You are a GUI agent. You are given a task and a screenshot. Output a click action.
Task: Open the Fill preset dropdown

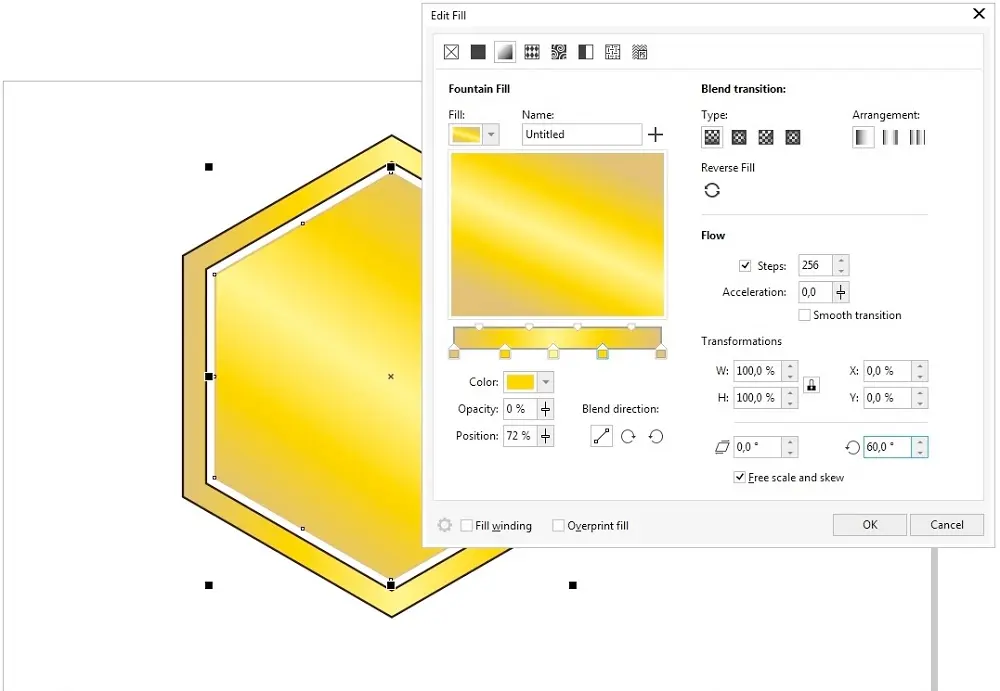[491, 135]
